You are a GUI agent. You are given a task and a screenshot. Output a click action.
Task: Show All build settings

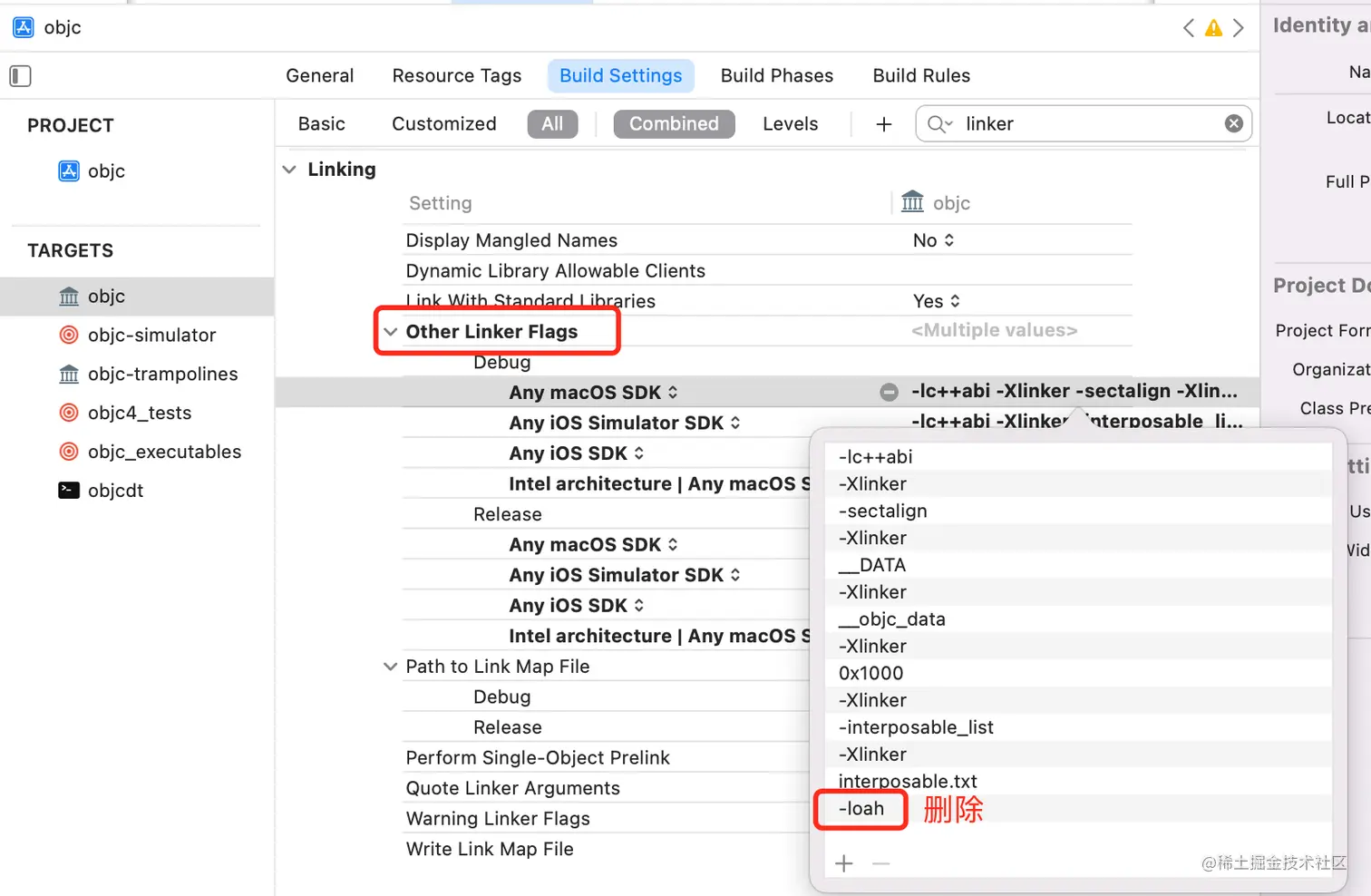click(x=552, y=124)
